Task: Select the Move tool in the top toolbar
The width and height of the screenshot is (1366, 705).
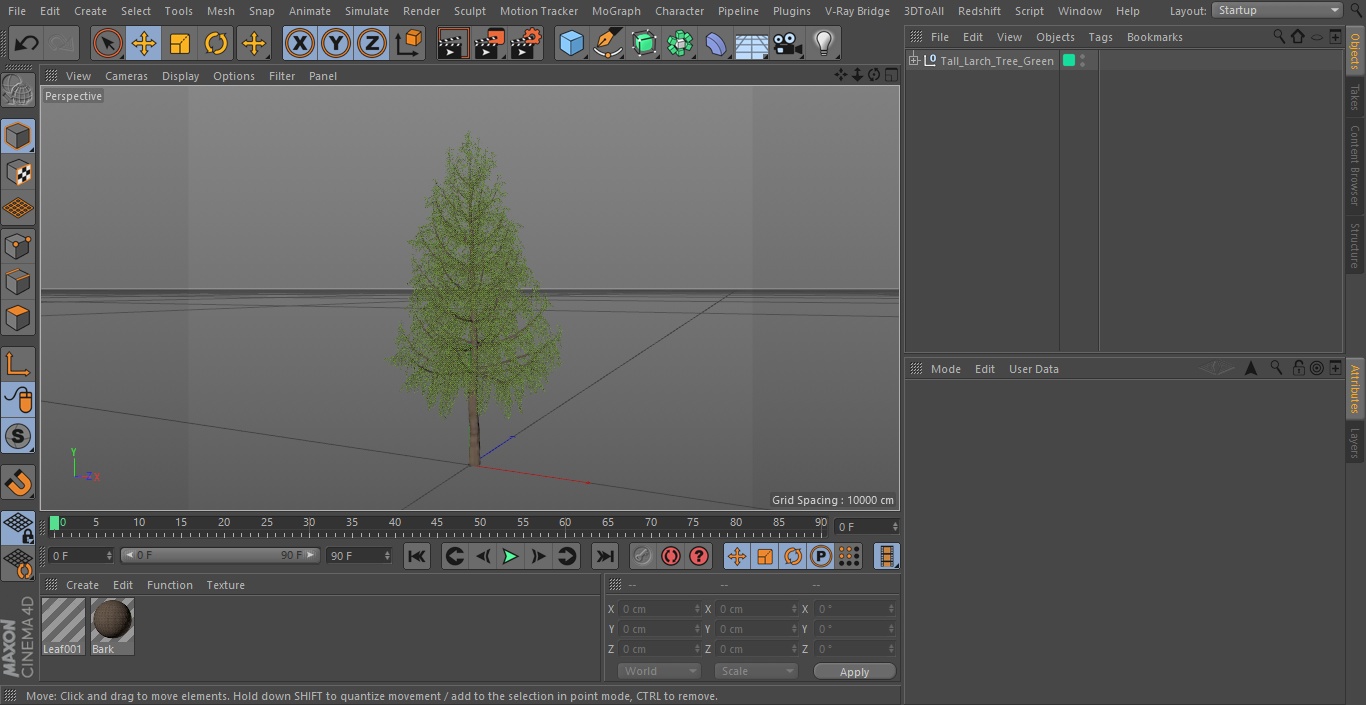Action: (144, 43)
